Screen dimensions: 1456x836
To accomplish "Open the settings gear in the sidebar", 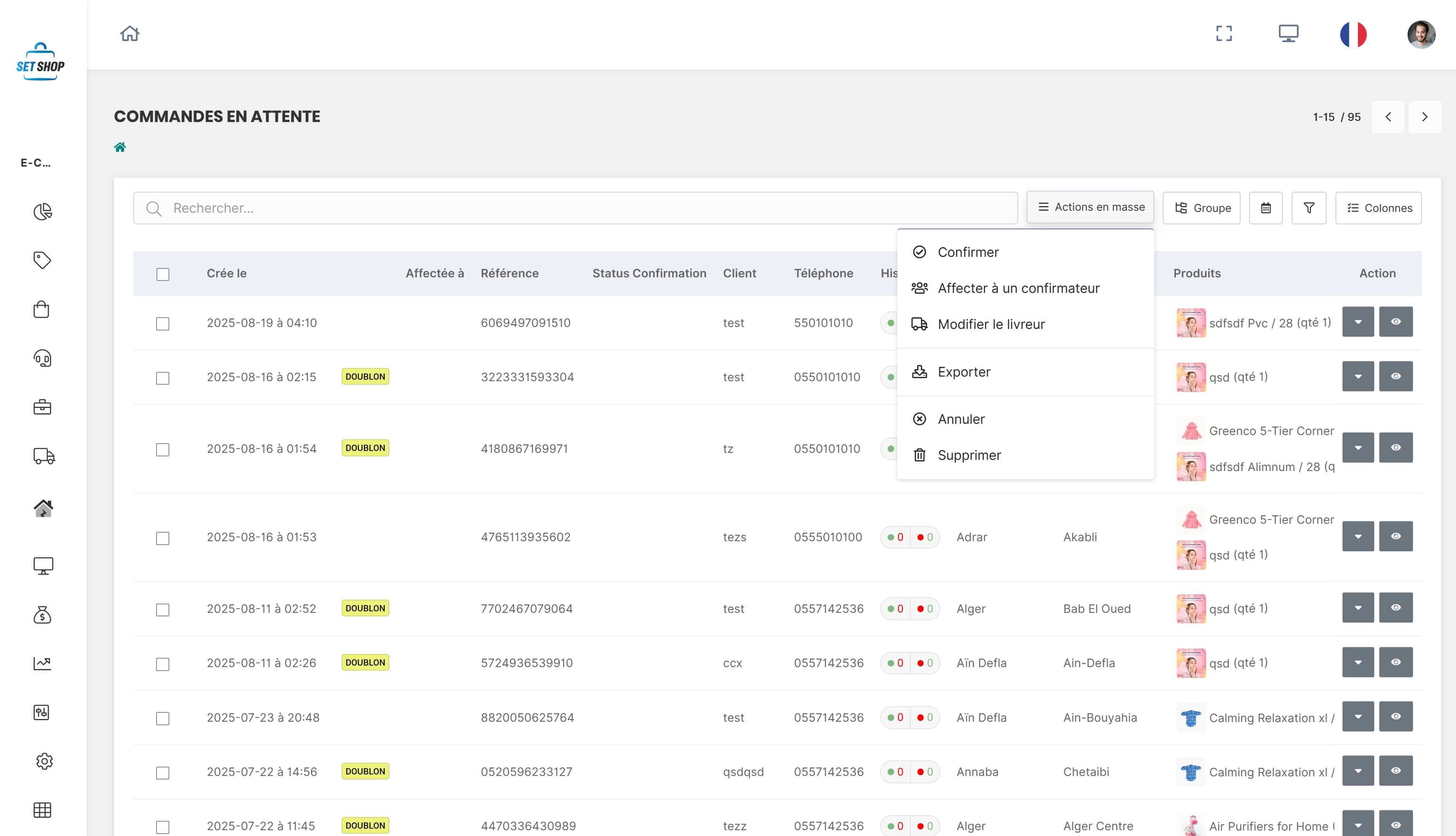I will 42,761.
